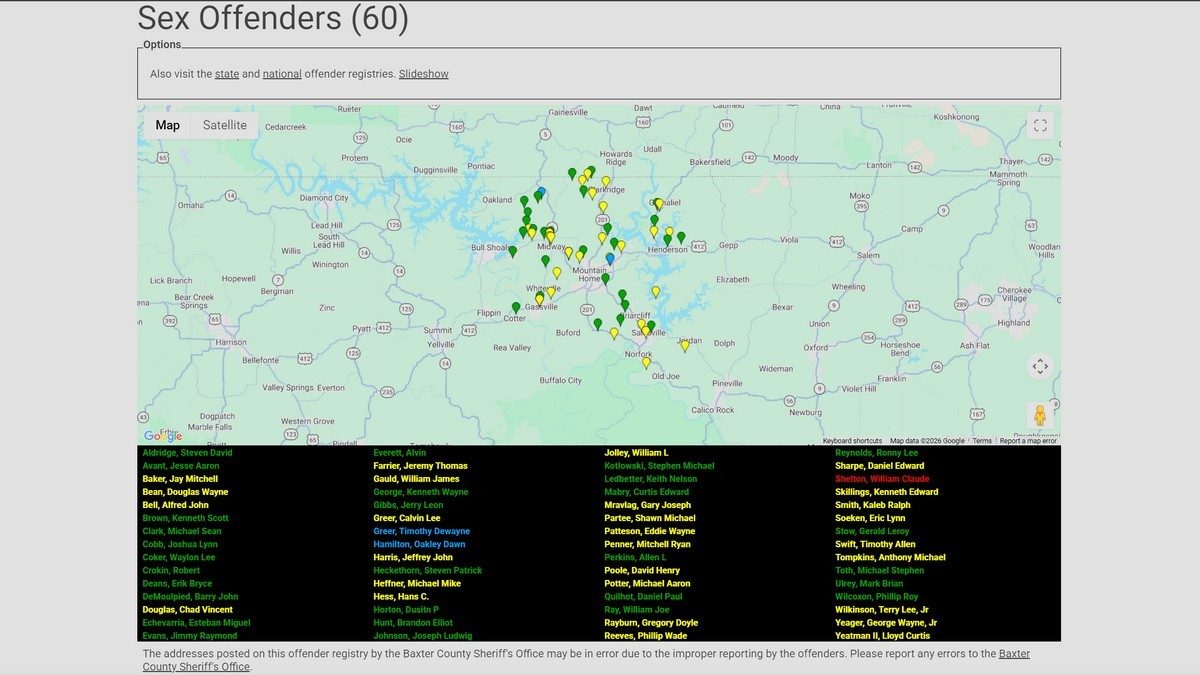Open Reeves, Phillip Wade's record
1200x675 pixels.
pyautogui.click(x=645, y=635)
